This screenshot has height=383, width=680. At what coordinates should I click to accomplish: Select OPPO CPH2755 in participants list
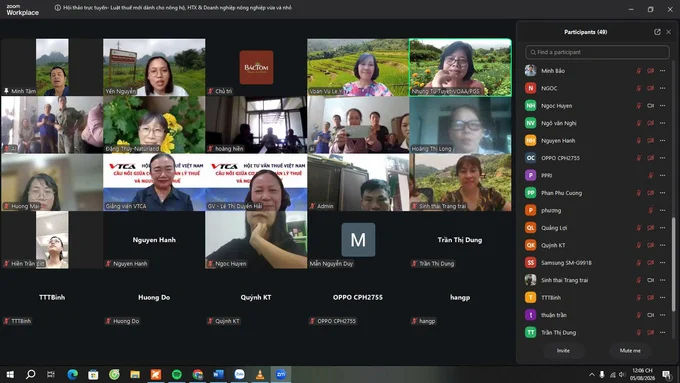597,158
